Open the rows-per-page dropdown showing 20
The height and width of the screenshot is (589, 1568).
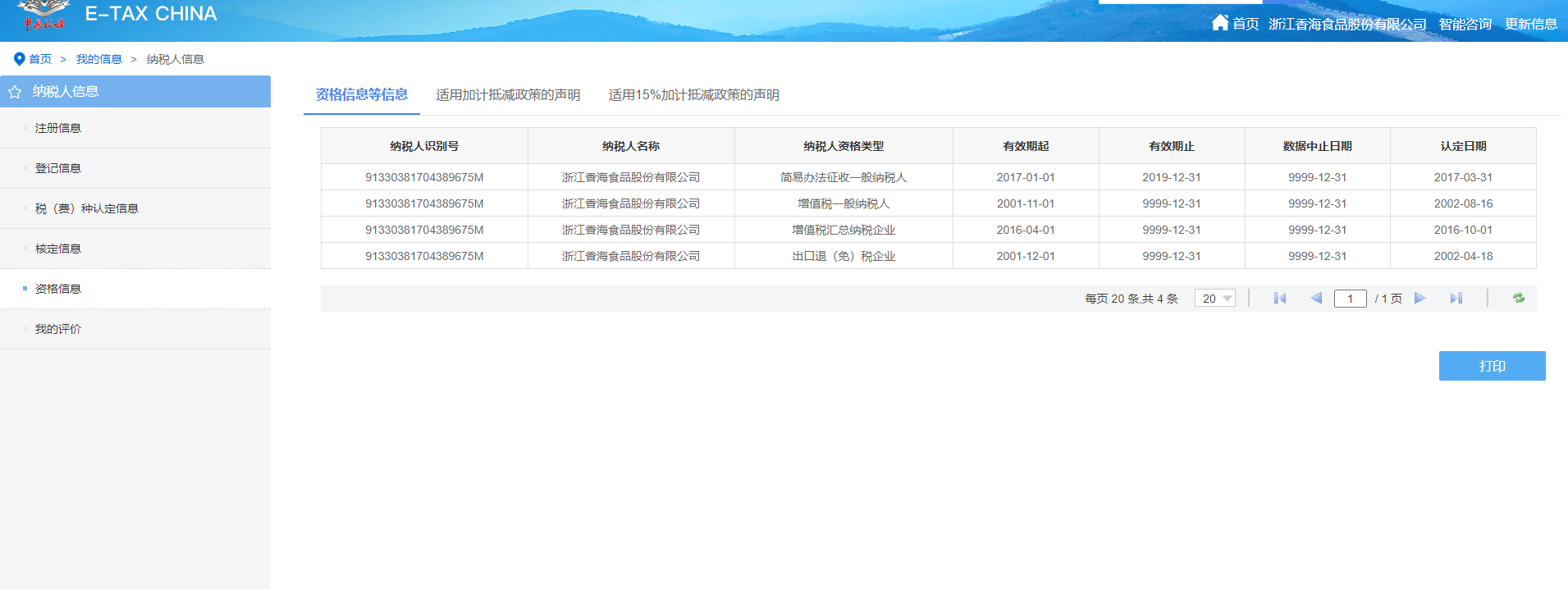click(1215, 299)
